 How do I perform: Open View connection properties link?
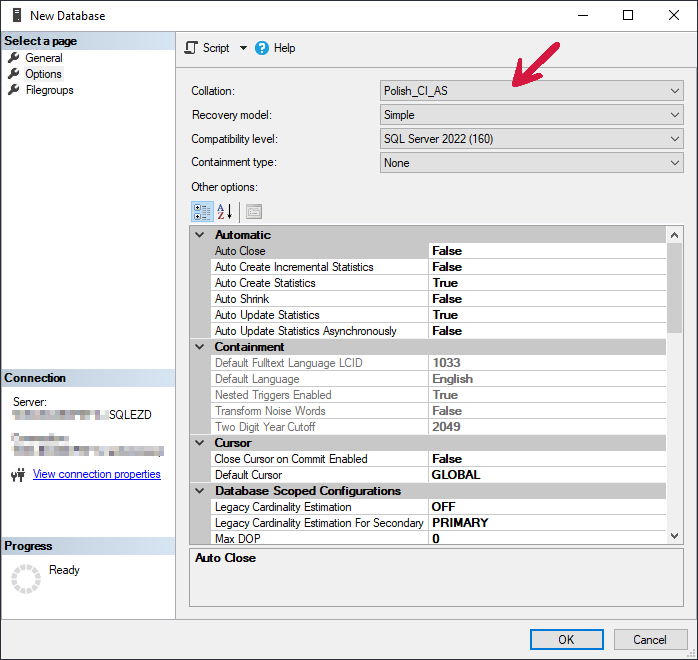click(96, 474)
